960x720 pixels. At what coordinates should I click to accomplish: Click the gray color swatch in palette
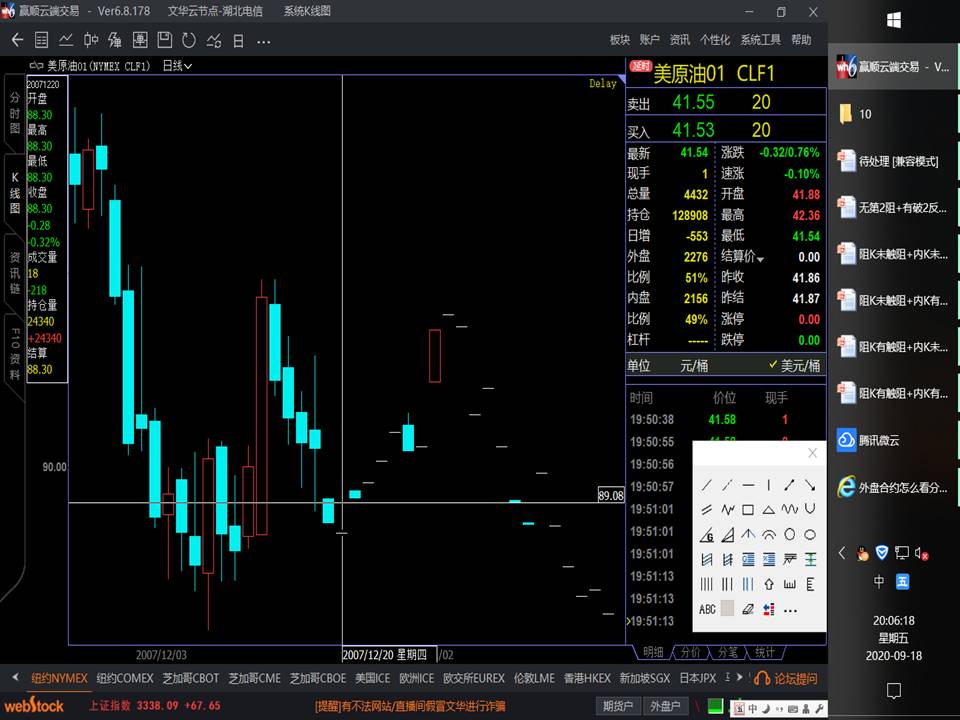tap(727, 609)
